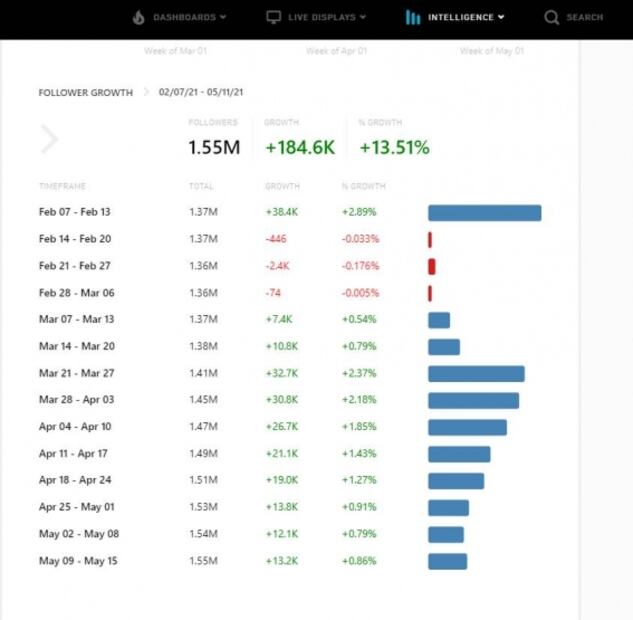Sort by the % Growth column header
Screen dimensions: 633x620
(363, 186)
